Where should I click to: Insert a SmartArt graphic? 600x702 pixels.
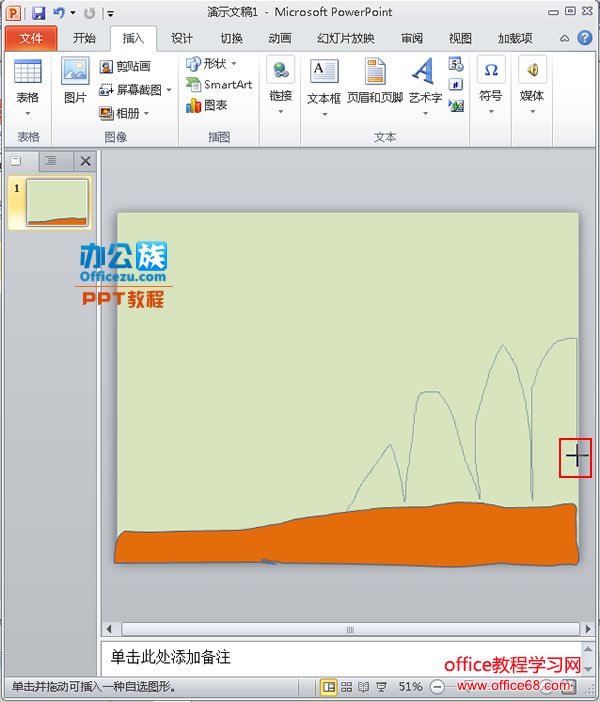click(x=219, y=84)
